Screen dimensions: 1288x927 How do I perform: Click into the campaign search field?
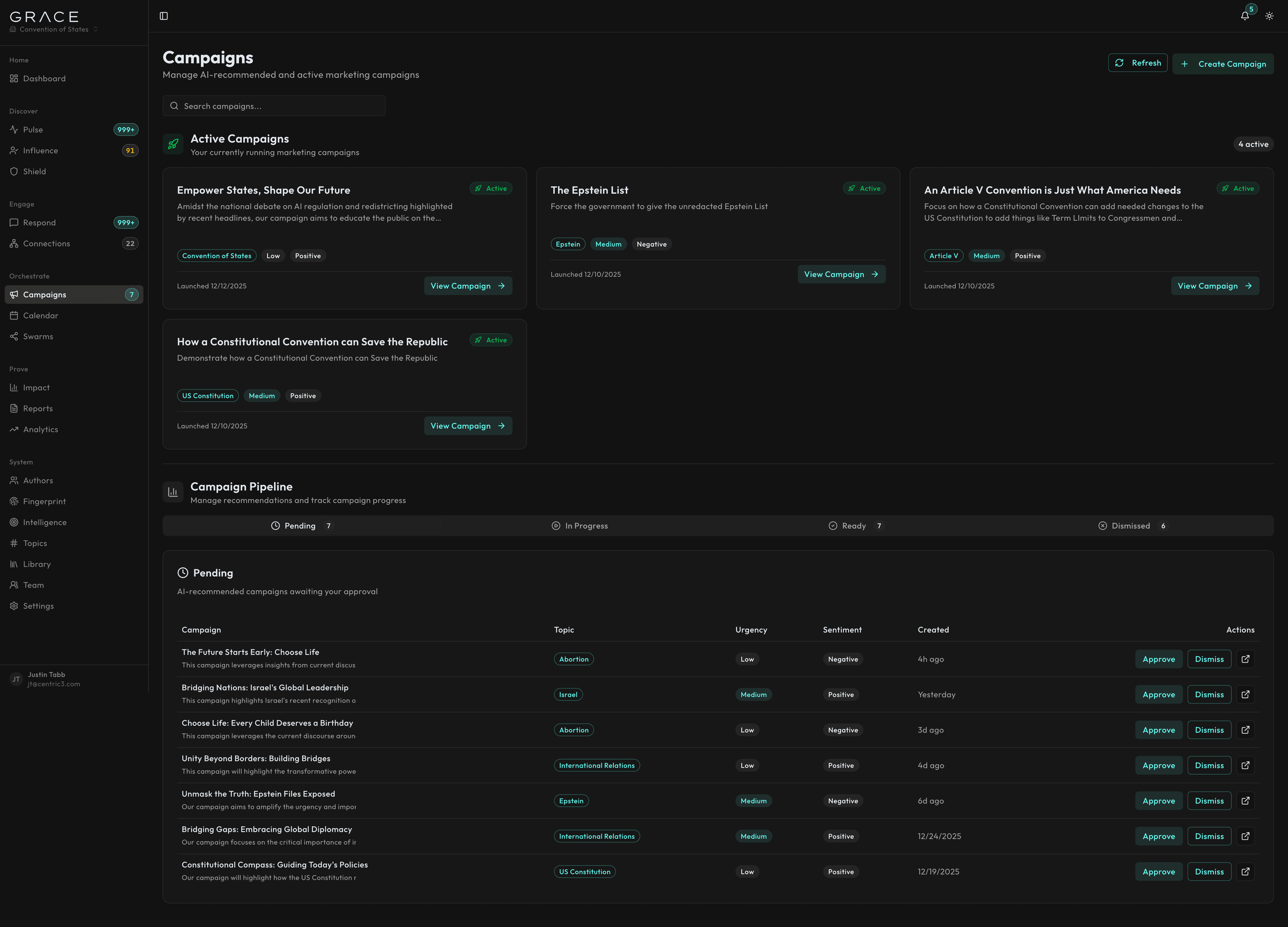tap(274, 106)
